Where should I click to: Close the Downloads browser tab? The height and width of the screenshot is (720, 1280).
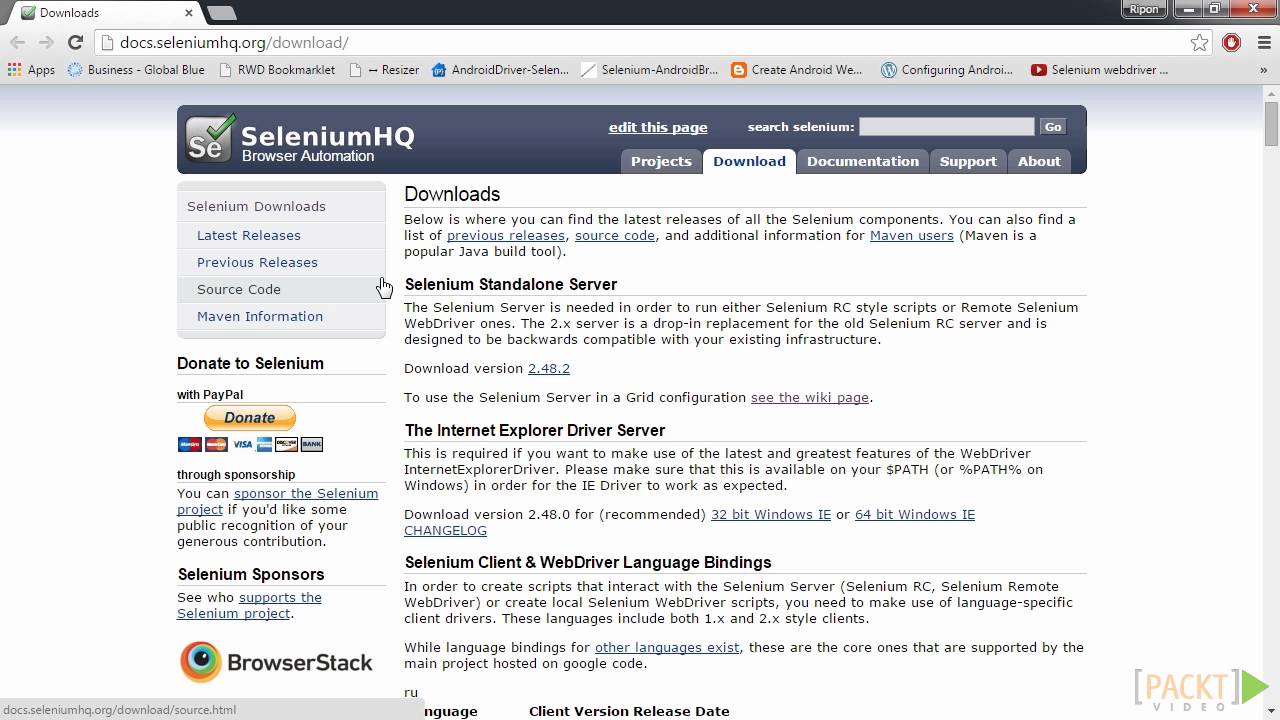point(189,13)
